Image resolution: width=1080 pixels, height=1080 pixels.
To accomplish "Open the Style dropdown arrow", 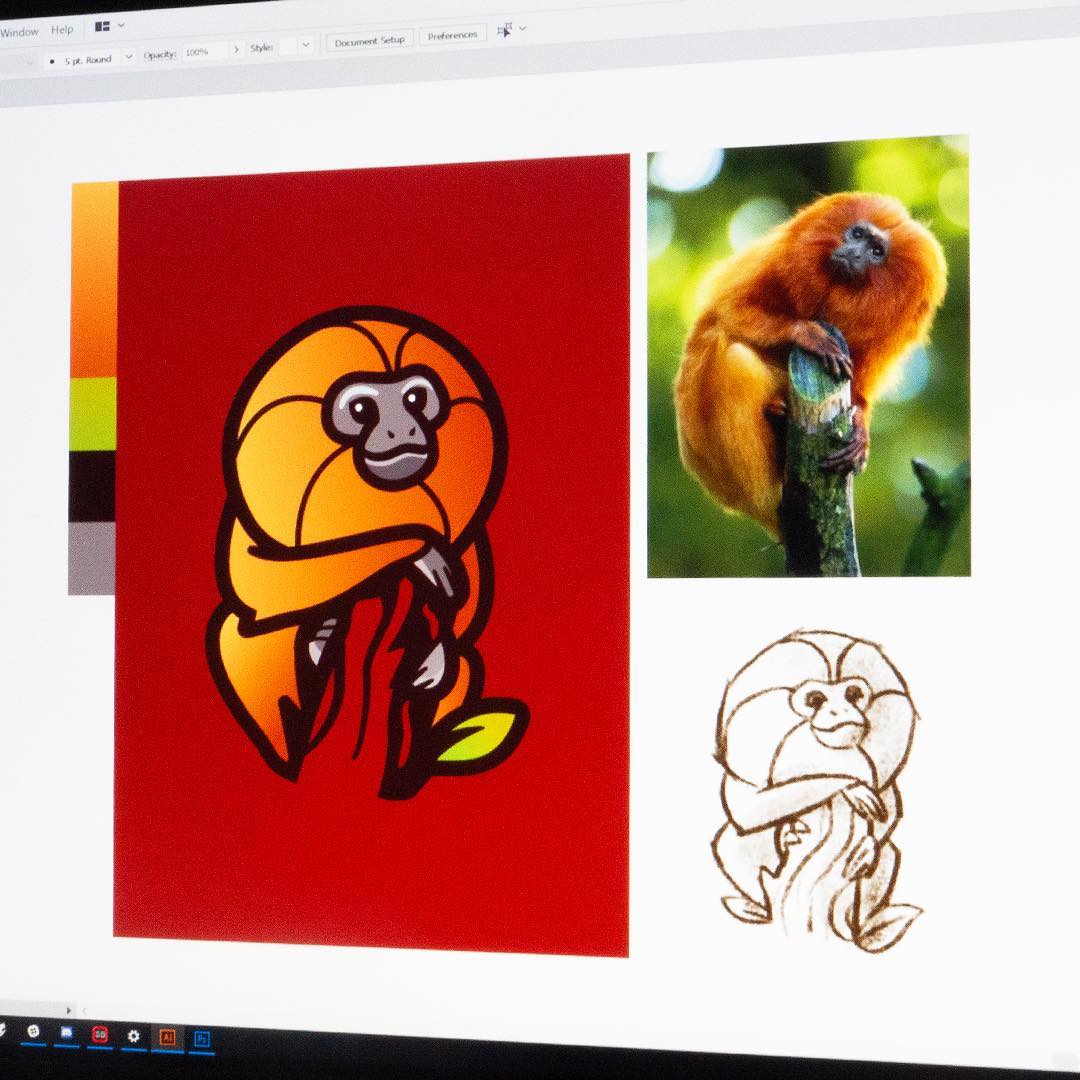I will [x=306, y=45].
